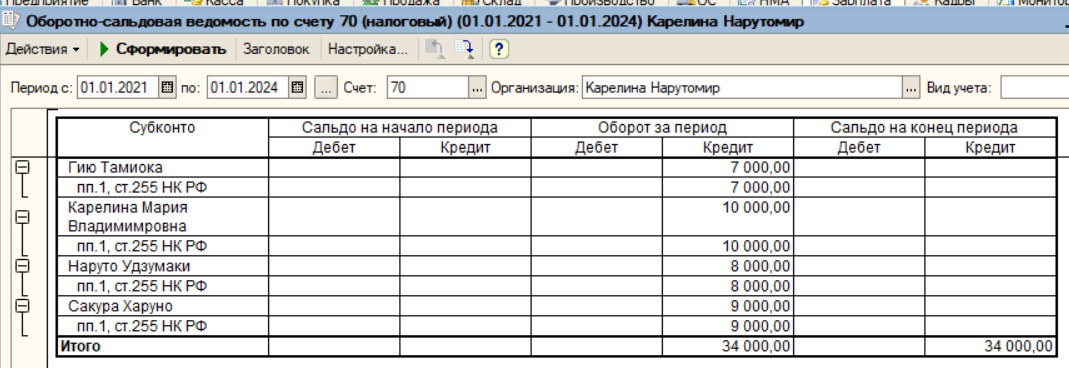Toggle the Заголовок header button
The image size is (1069, 368).
(276, 49)
